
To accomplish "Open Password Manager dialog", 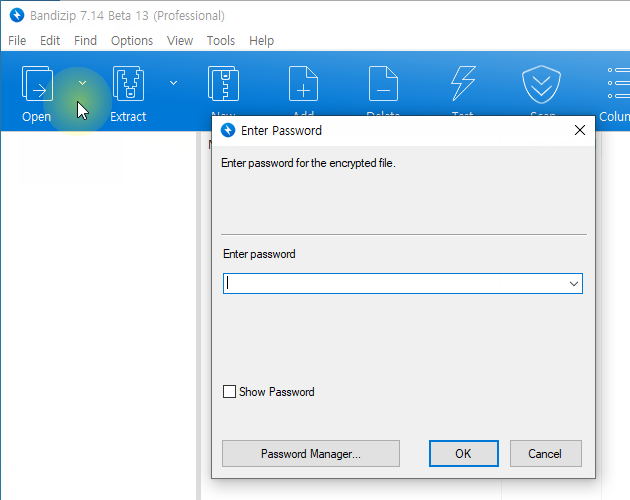I will [x=311, y=454].
